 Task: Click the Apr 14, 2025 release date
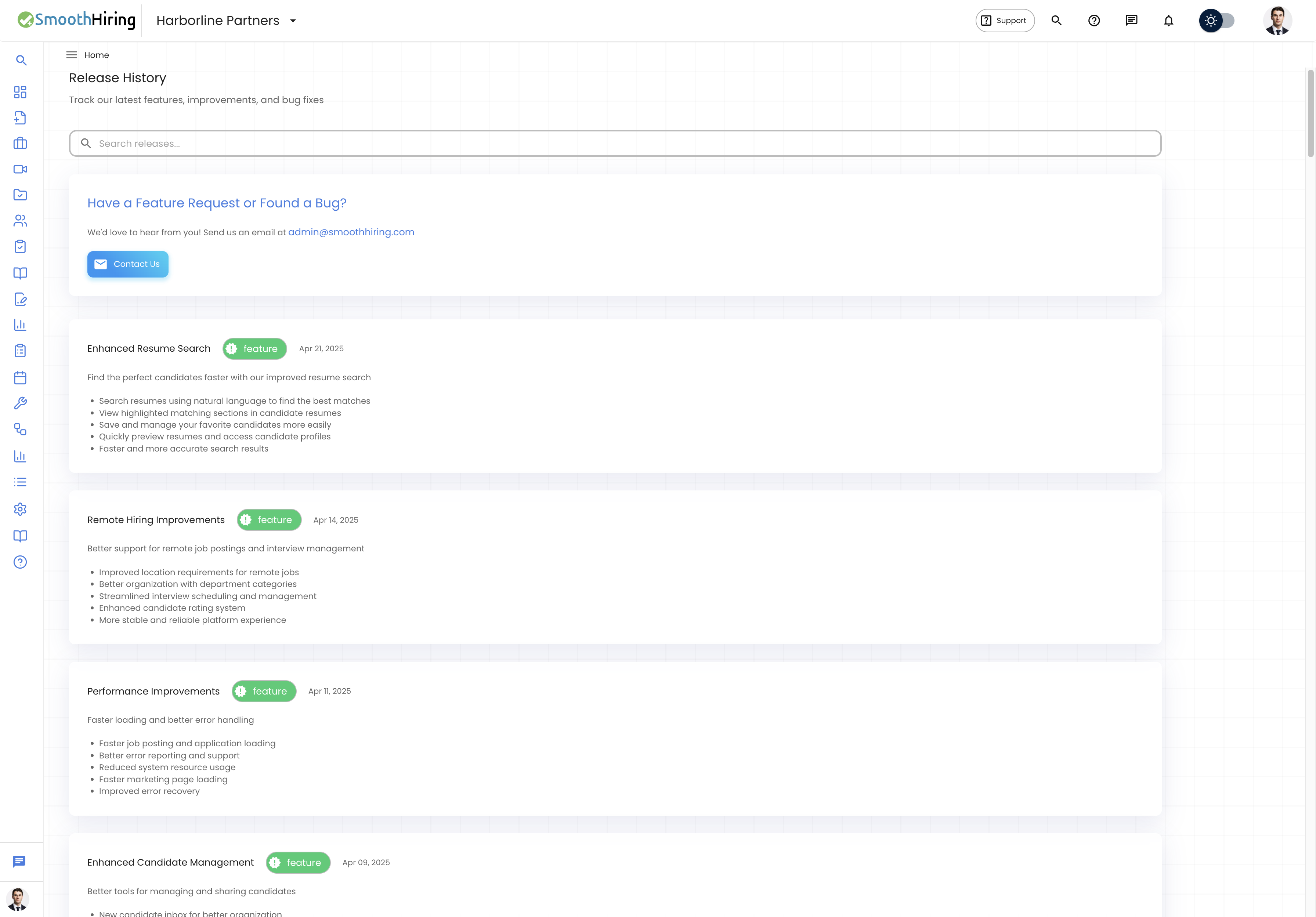pos(336,520)
